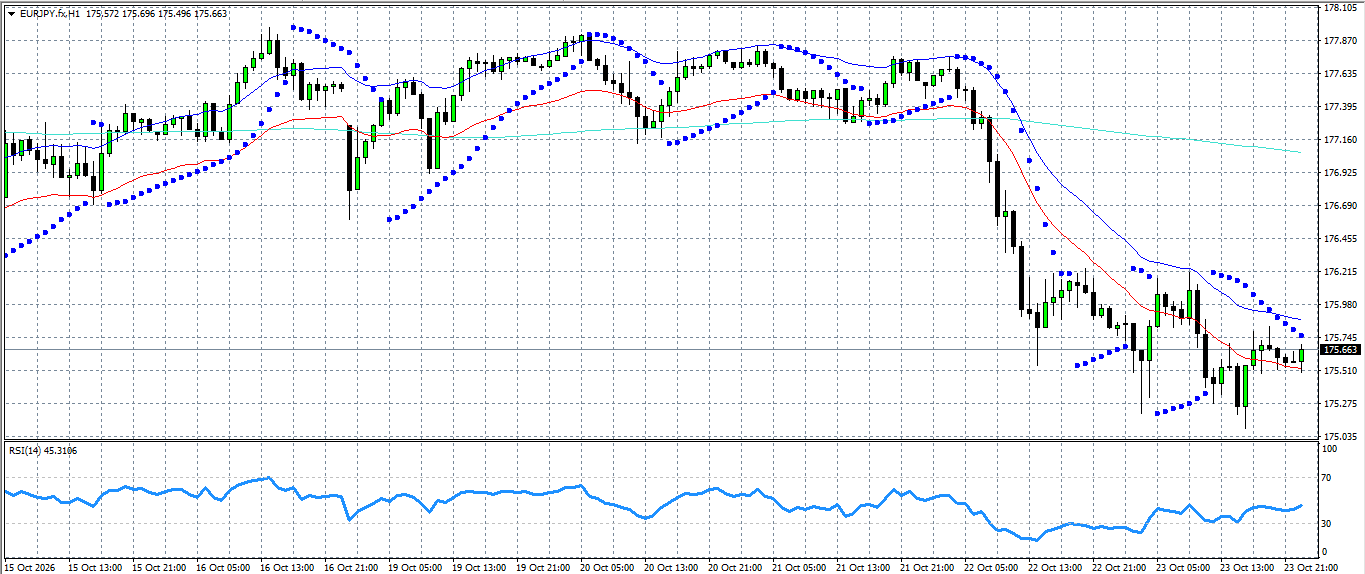Click the high price 175.696 in the header
Viewport: 1365px width, 574px height.
pos(139,14)
